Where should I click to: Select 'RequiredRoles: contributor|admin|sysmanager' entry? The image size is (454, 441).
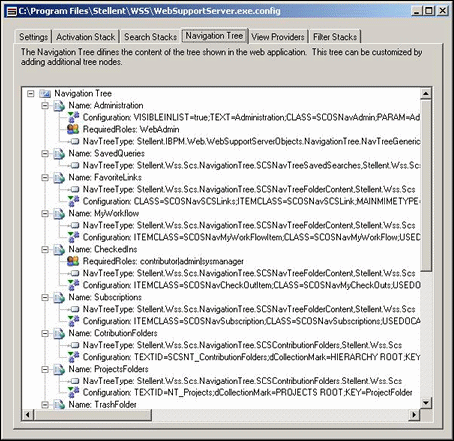pyautogui.click(x=163, y=261)
